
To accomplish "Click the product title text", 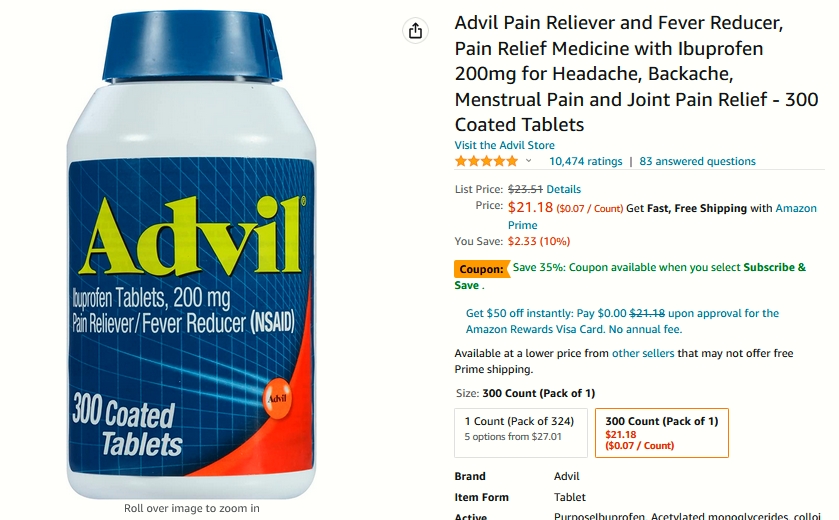I will click(637, 74).
